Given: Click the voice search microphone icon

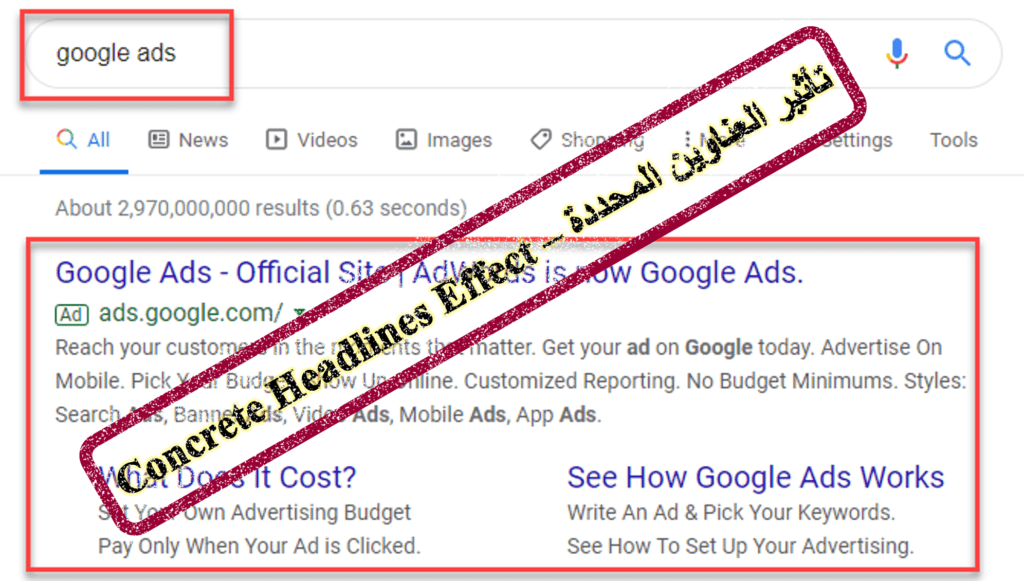Looking at the screenshot, I should (x=897, y=53).
